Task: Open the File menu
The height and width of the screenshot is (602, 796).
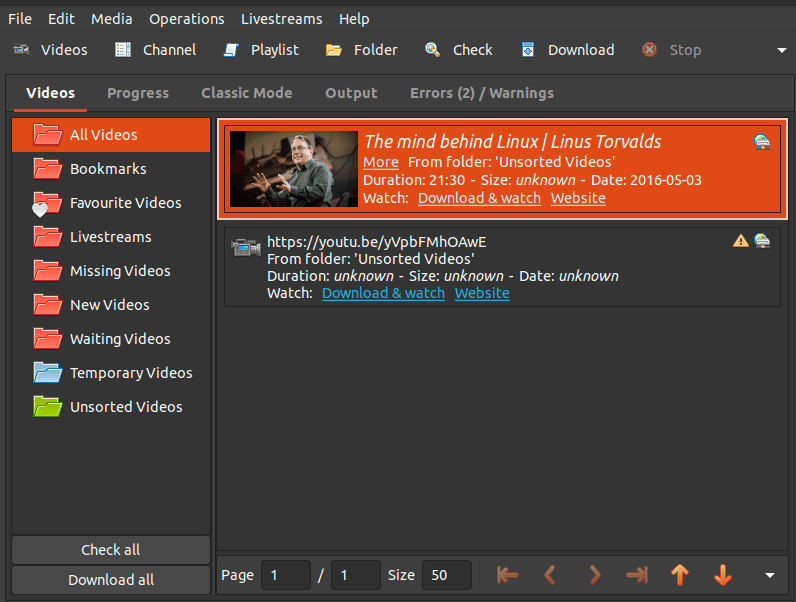Action: tap(20, 19)
